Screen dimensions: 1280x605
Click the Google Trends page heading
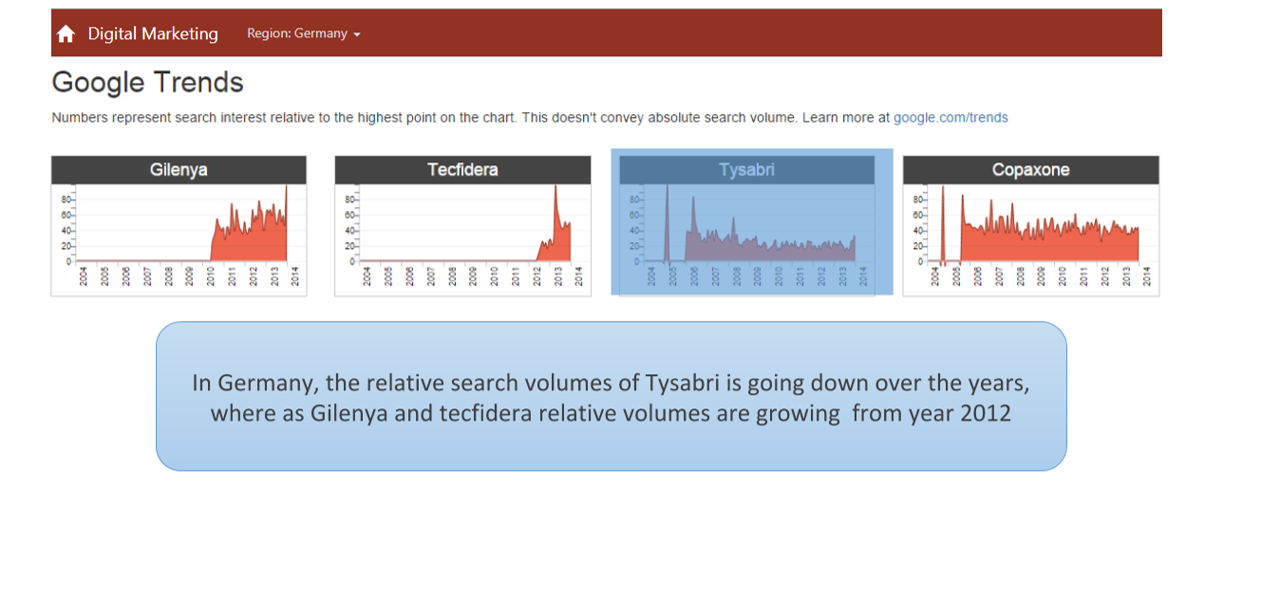[x=148, y=82]
